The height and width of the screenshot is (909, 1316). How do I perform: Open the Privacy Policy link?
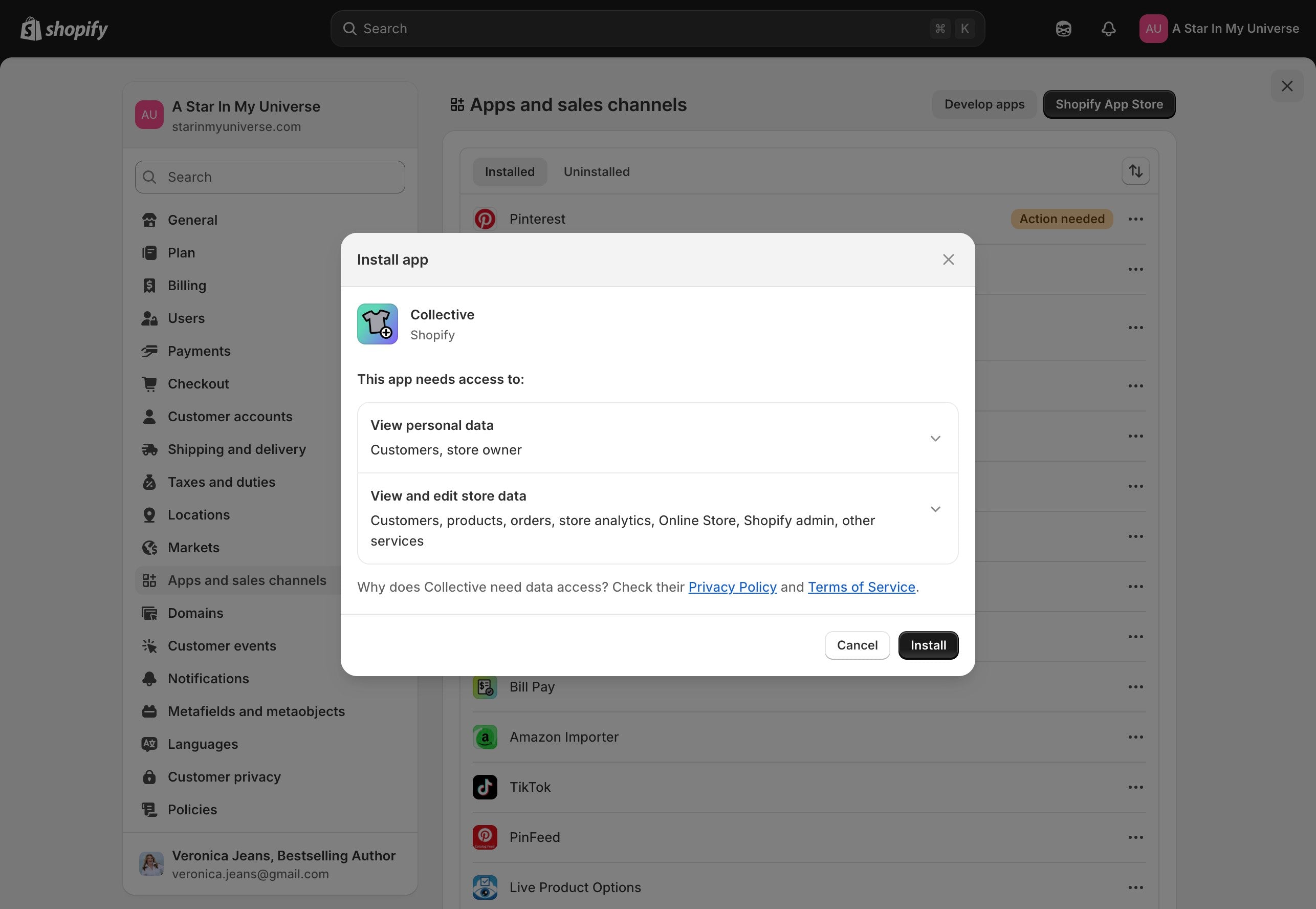732,587
